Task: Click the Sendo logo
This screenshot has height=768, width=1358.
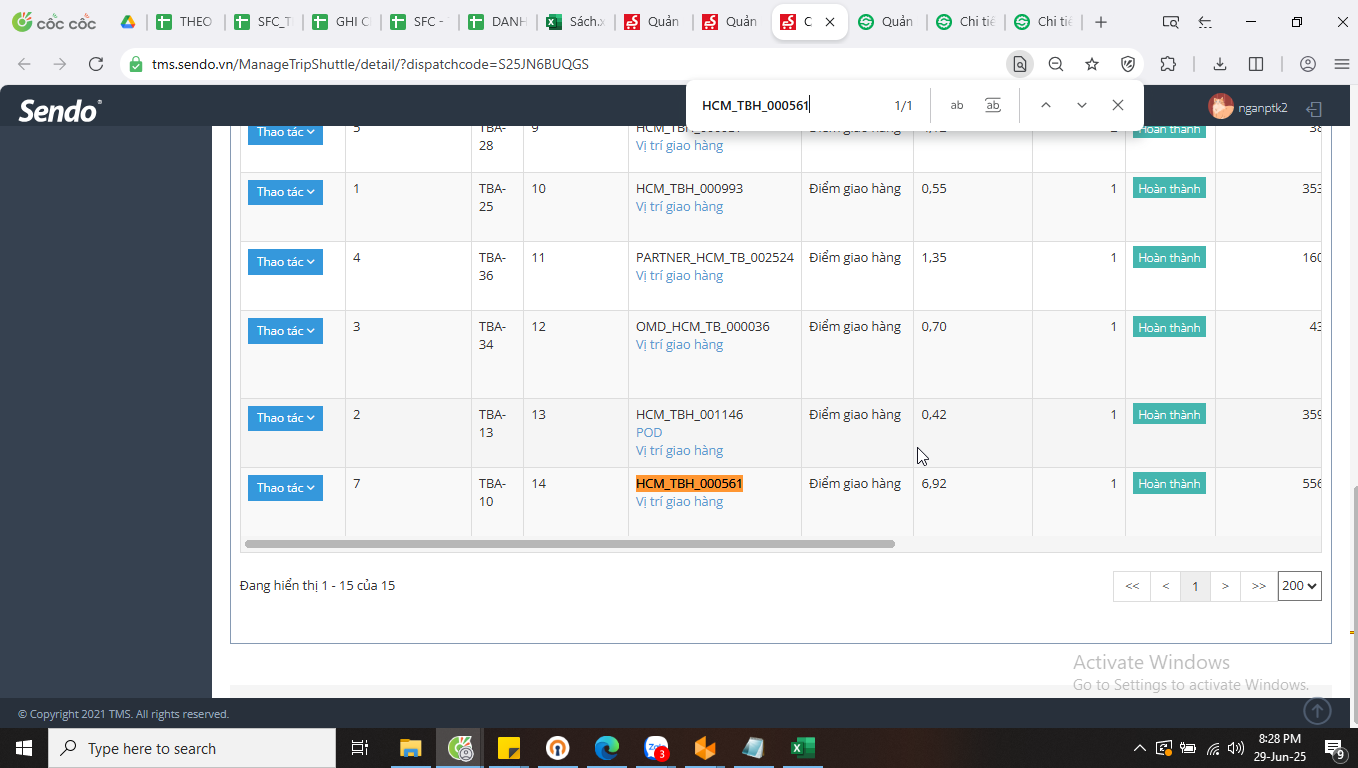Action: 60,110
